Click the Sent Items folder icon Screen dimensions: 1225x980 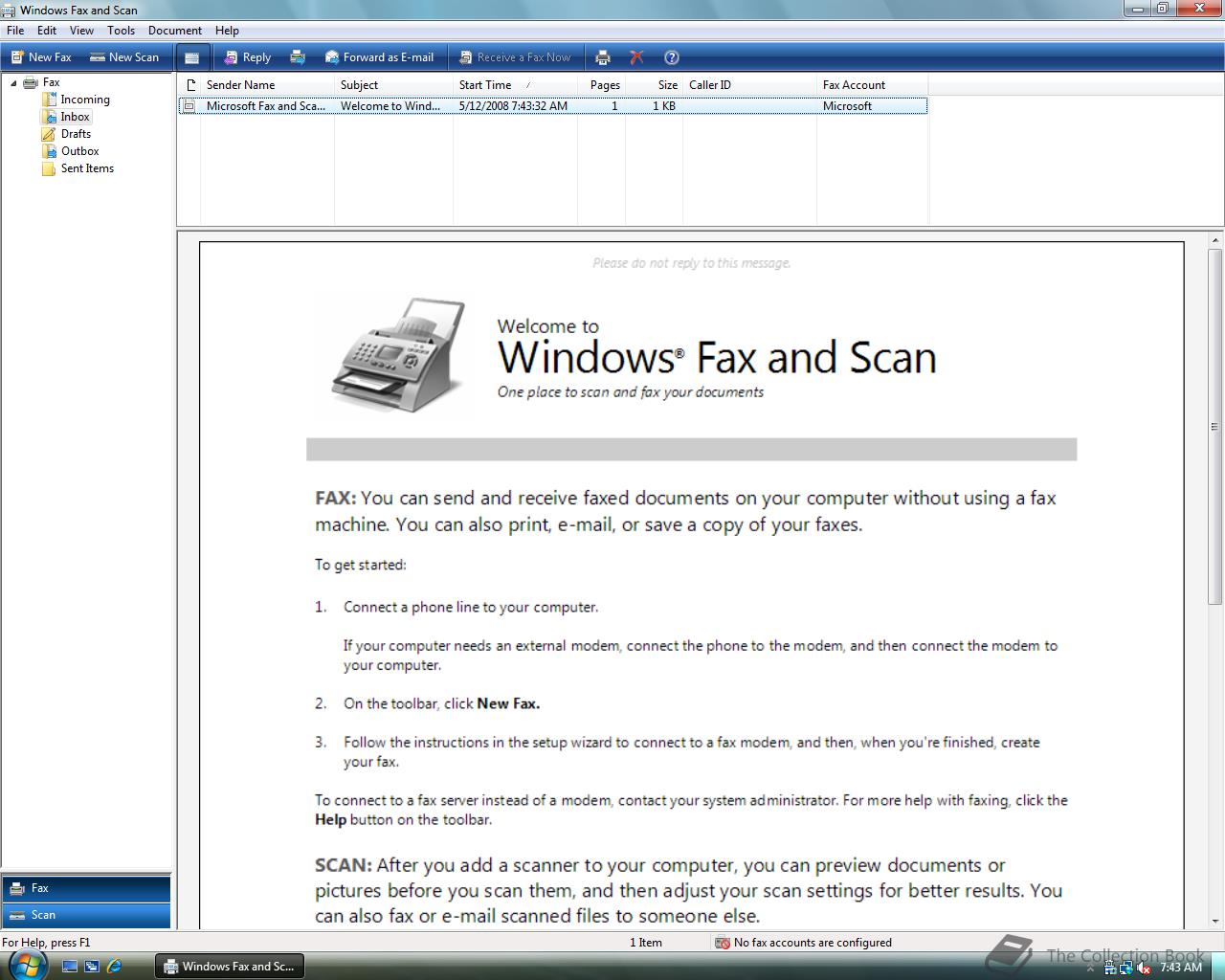[x=49, y=168]
